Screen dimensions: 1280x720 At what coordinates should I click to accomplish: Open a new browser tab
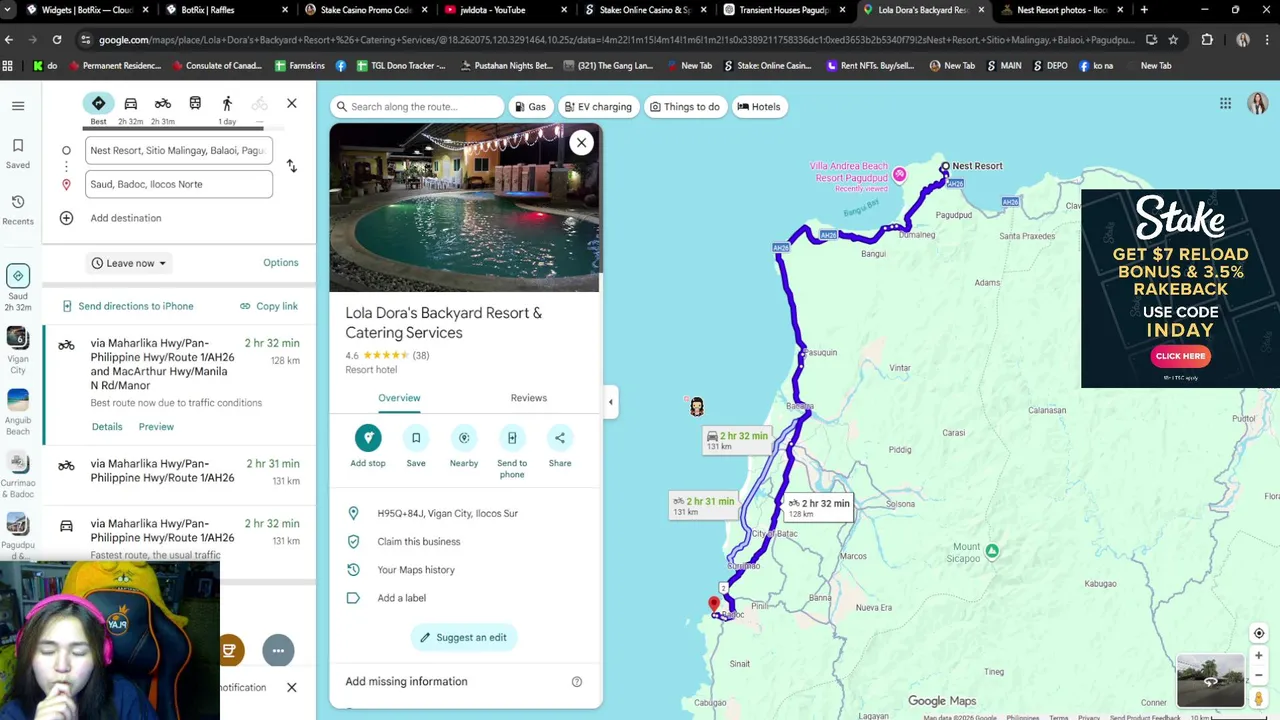point(1143,10)
